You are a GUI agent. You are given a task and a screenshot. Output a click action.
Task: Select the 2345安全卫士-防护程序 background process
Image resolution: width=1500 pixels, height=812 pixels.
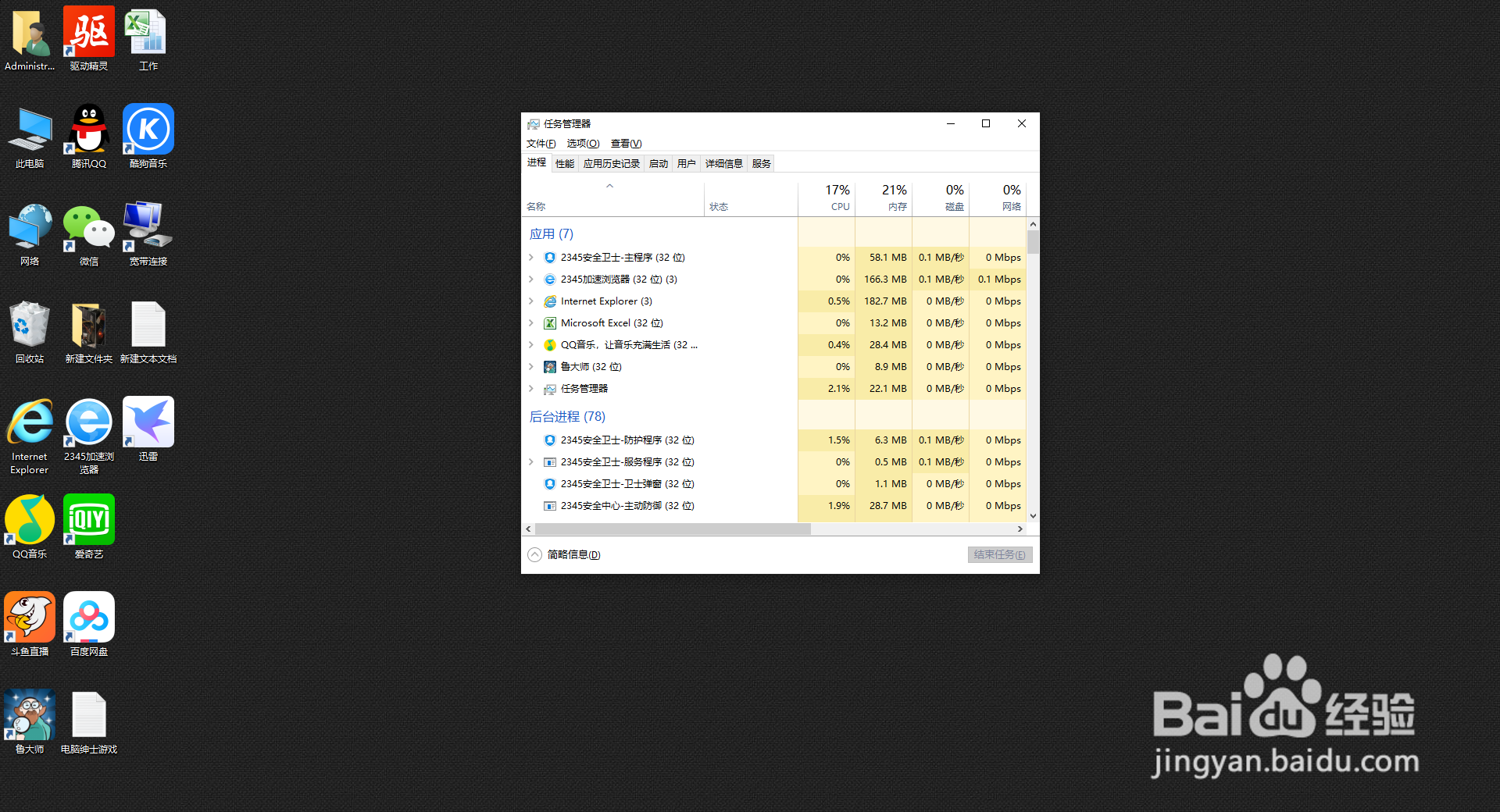point(773,440)
